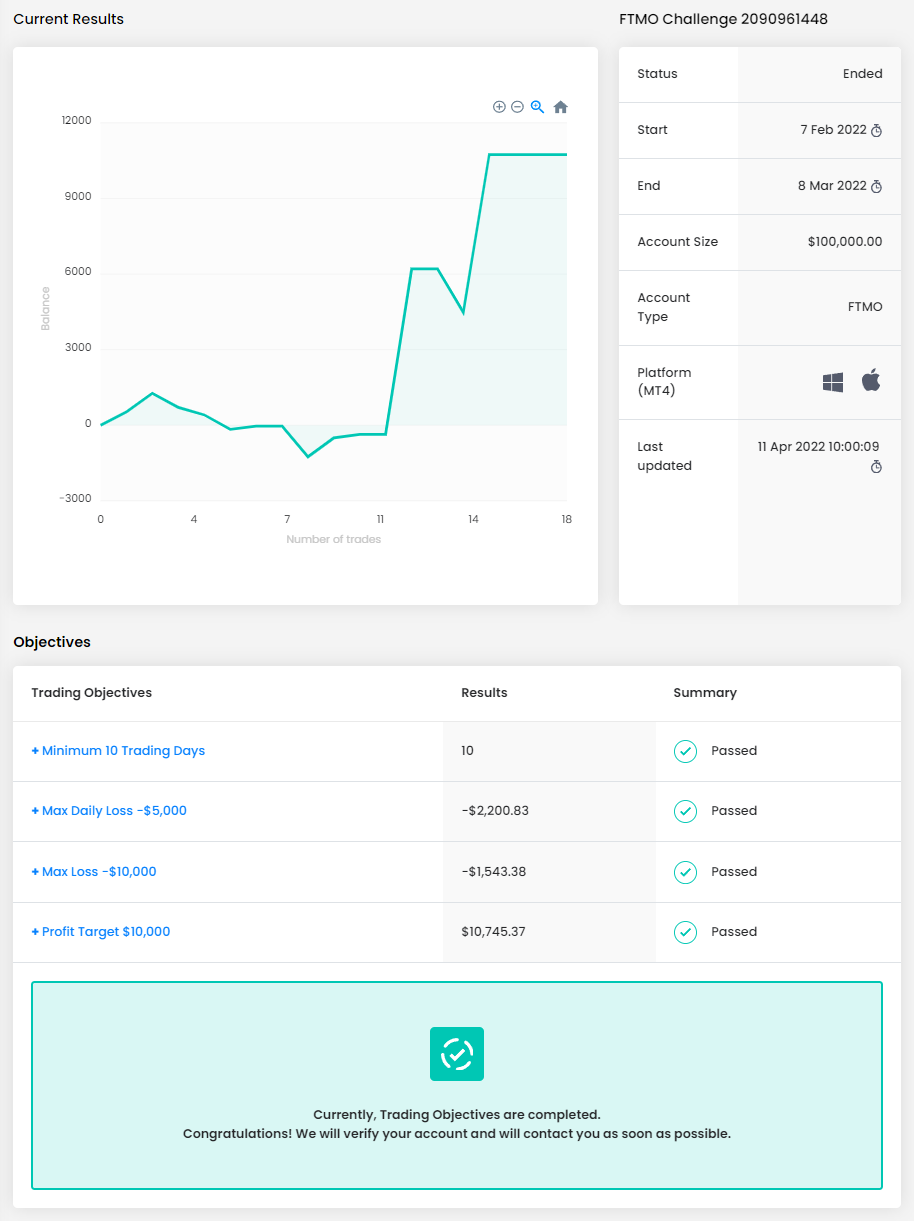Click the completed objectives badge icon
The image size is (914, 1221).
click(x=457, y=1054)
